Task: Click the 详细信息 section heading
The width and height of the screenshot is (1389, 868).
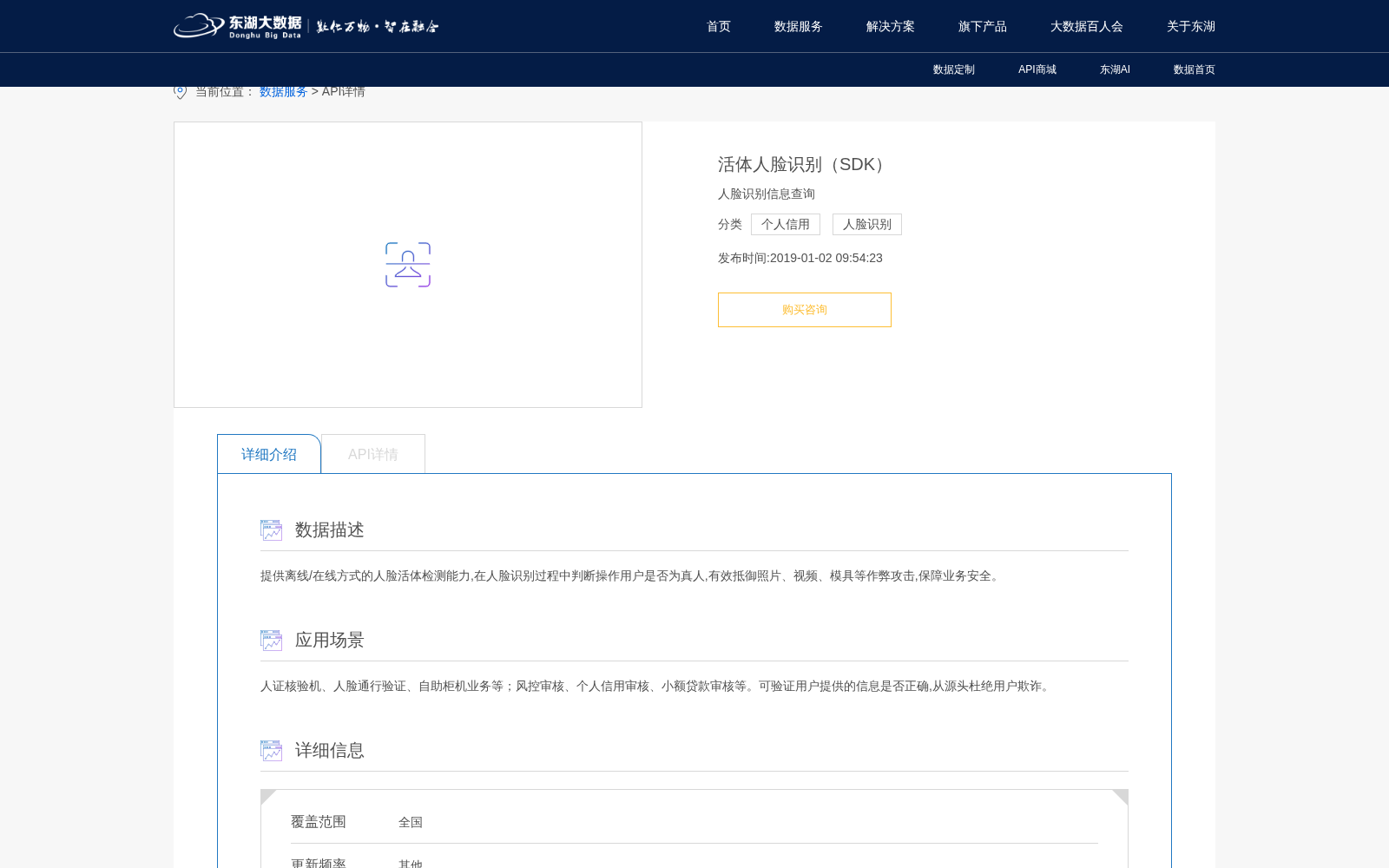Action: pyautogui.click(x=330, y=750)
